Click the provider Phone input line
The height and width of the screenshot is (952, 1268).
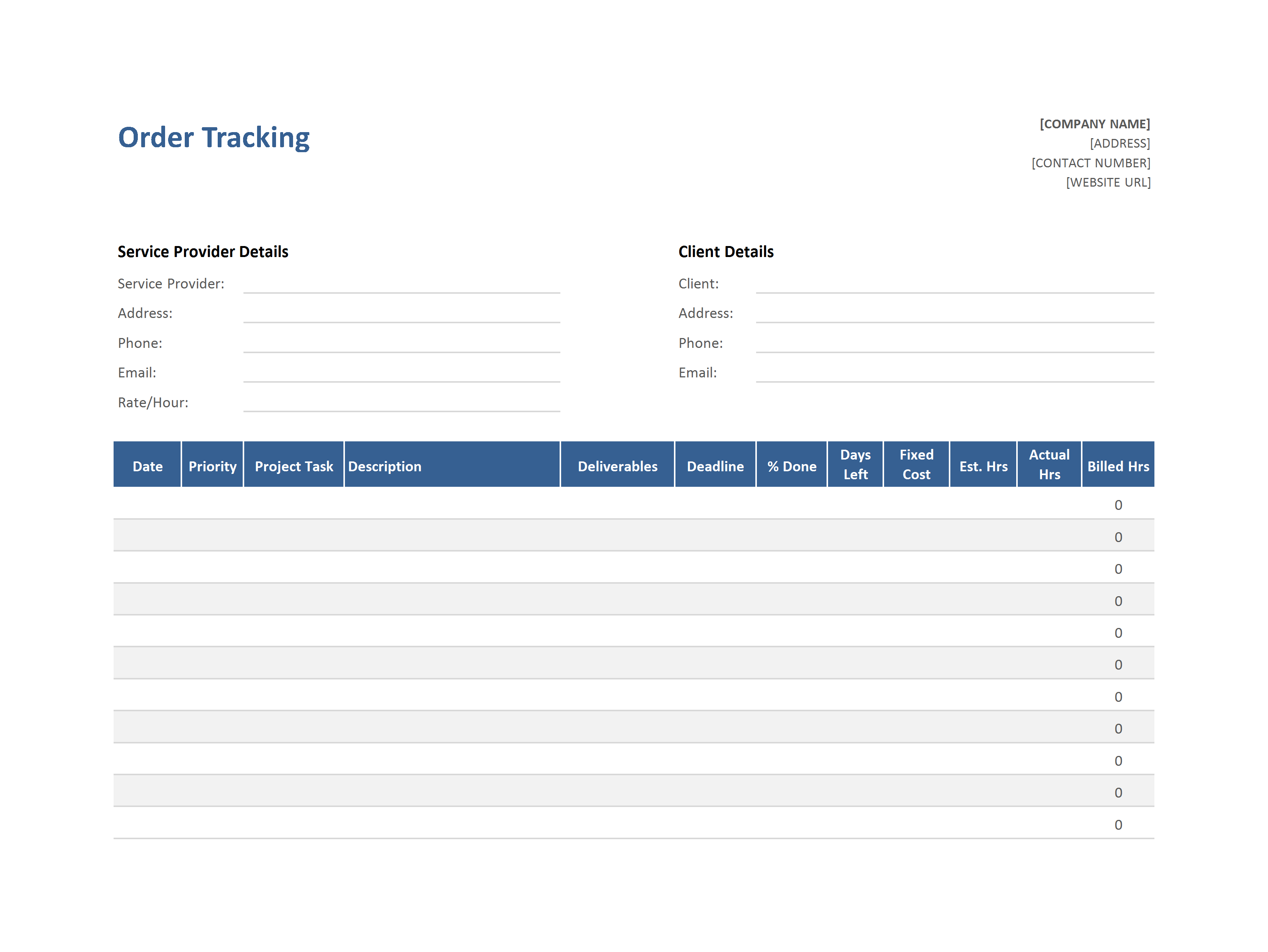[401, 344]
